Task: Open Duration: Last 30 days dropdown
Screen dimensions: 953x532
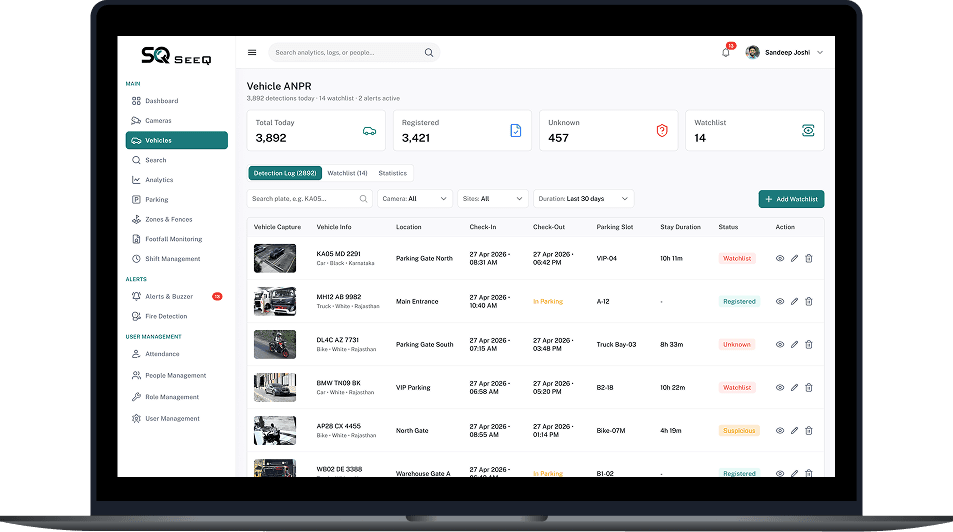Action: (583, 199)
